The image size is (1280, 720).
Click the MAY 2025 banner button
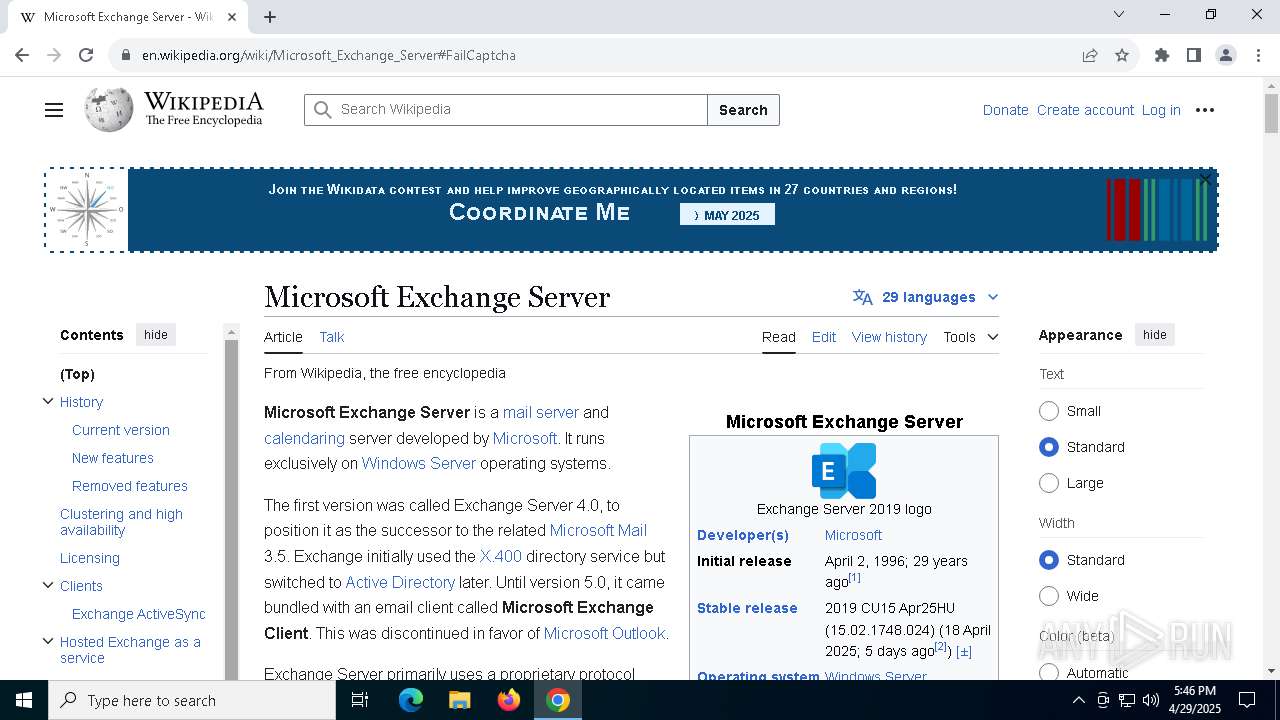[727, 215]
